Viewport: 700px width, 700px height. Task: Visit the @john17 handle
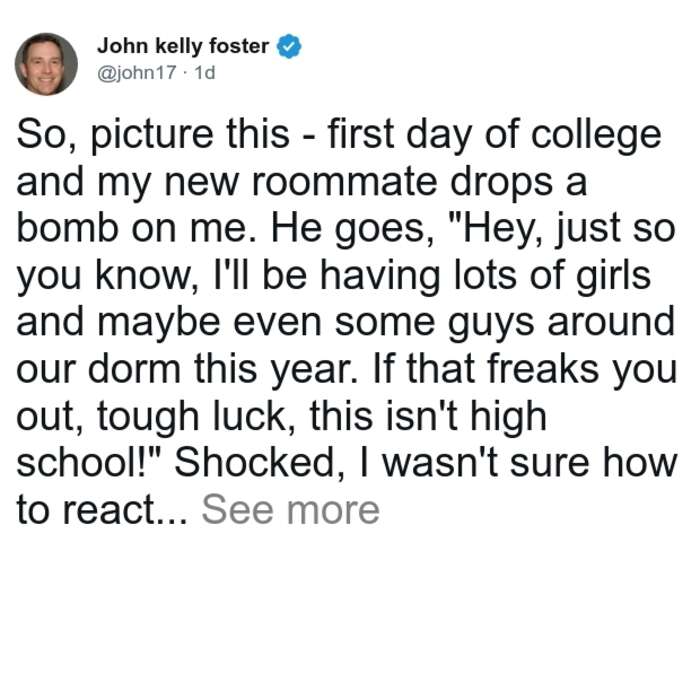point(137,72)
